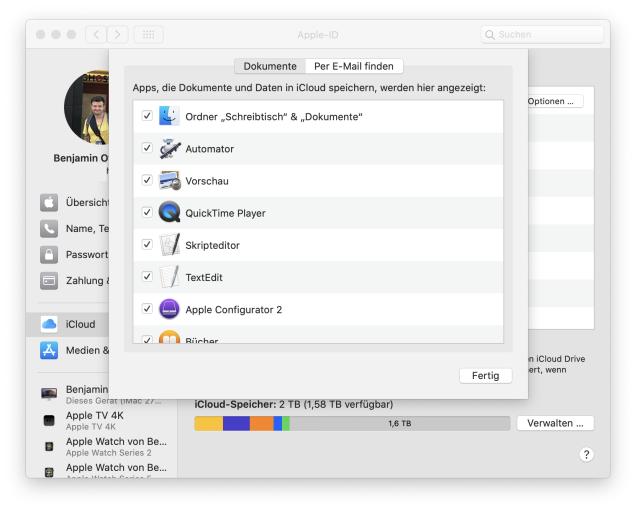Viewport: 636px width, 510px height.
Task: Click the QuickTime Player icon
Action: 169,212
